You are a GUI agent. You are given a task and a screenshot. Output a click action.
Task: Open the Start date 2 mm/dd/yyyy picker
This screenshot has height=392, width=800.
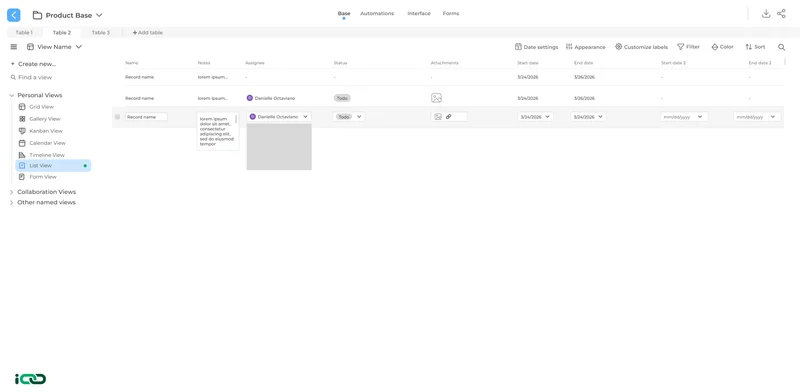[x=684, y=117]
